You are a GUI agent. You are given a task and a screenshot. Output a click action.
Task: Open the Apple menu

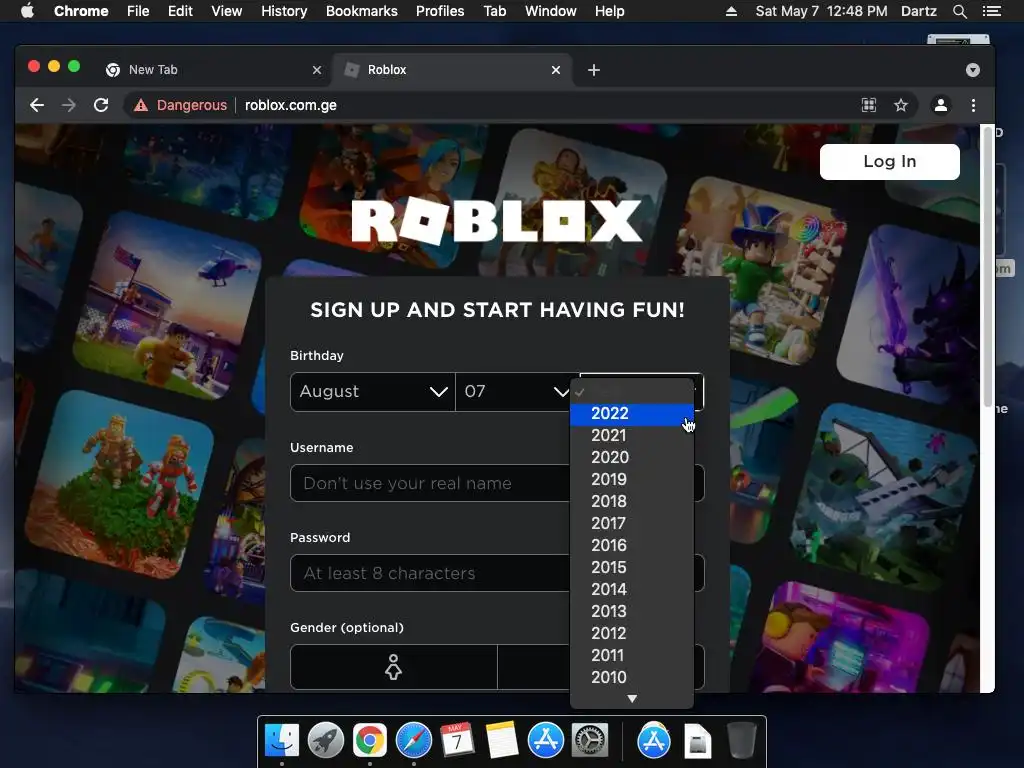[x=27, y=11]
